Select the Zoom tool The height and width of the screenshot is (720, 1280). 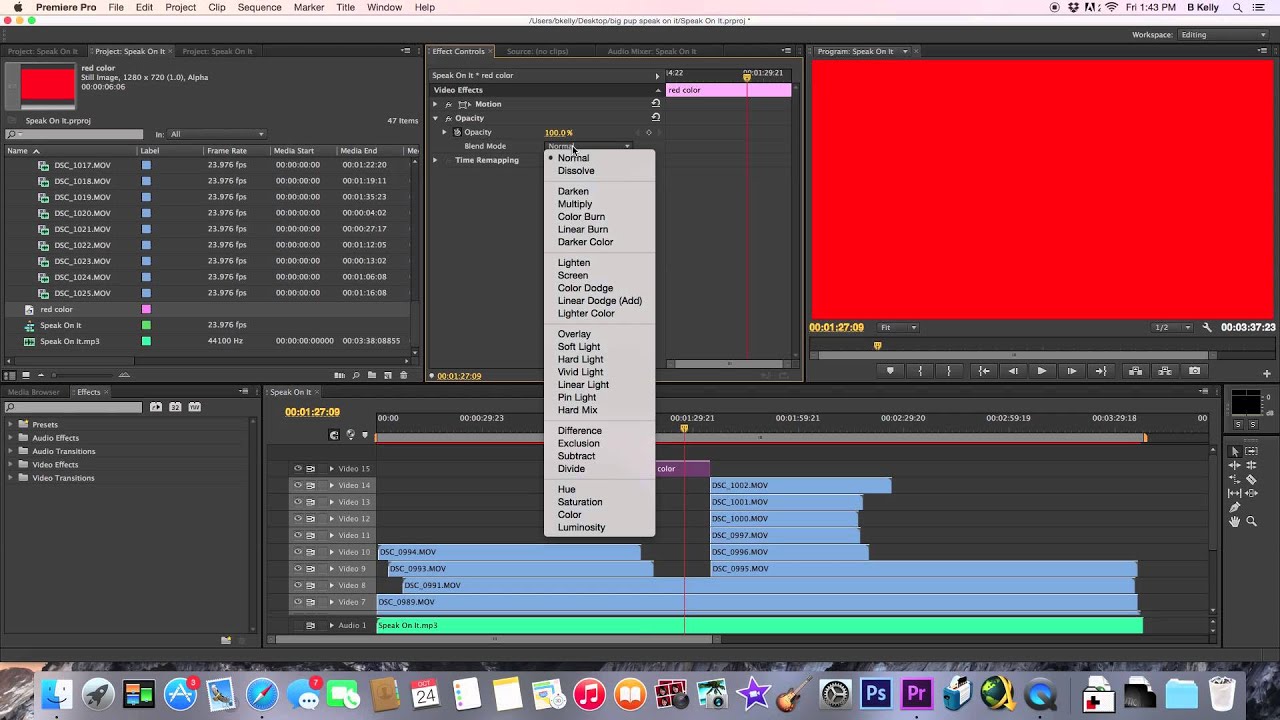pos(1251,521)
